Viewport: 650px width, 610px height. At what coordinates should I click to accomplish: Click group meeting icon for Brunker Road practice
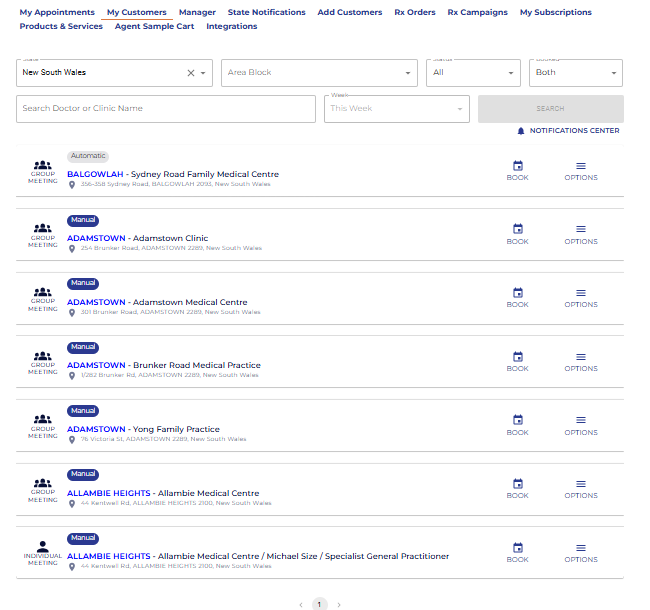[x=42, y=356]
